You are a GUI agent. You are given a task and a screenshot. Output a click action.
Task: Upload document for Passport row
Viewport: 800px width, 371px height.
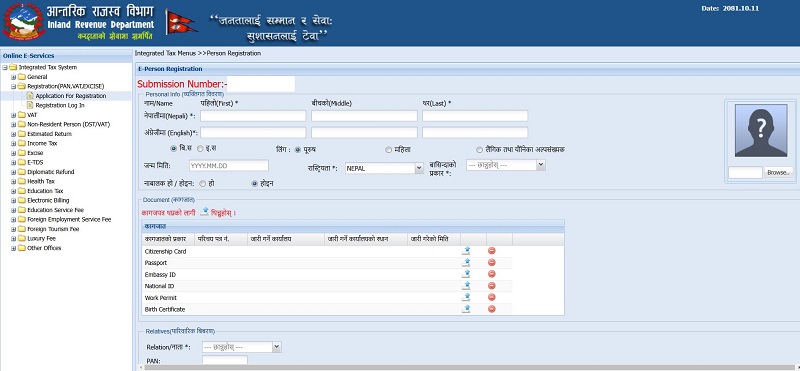coord(466,262)
